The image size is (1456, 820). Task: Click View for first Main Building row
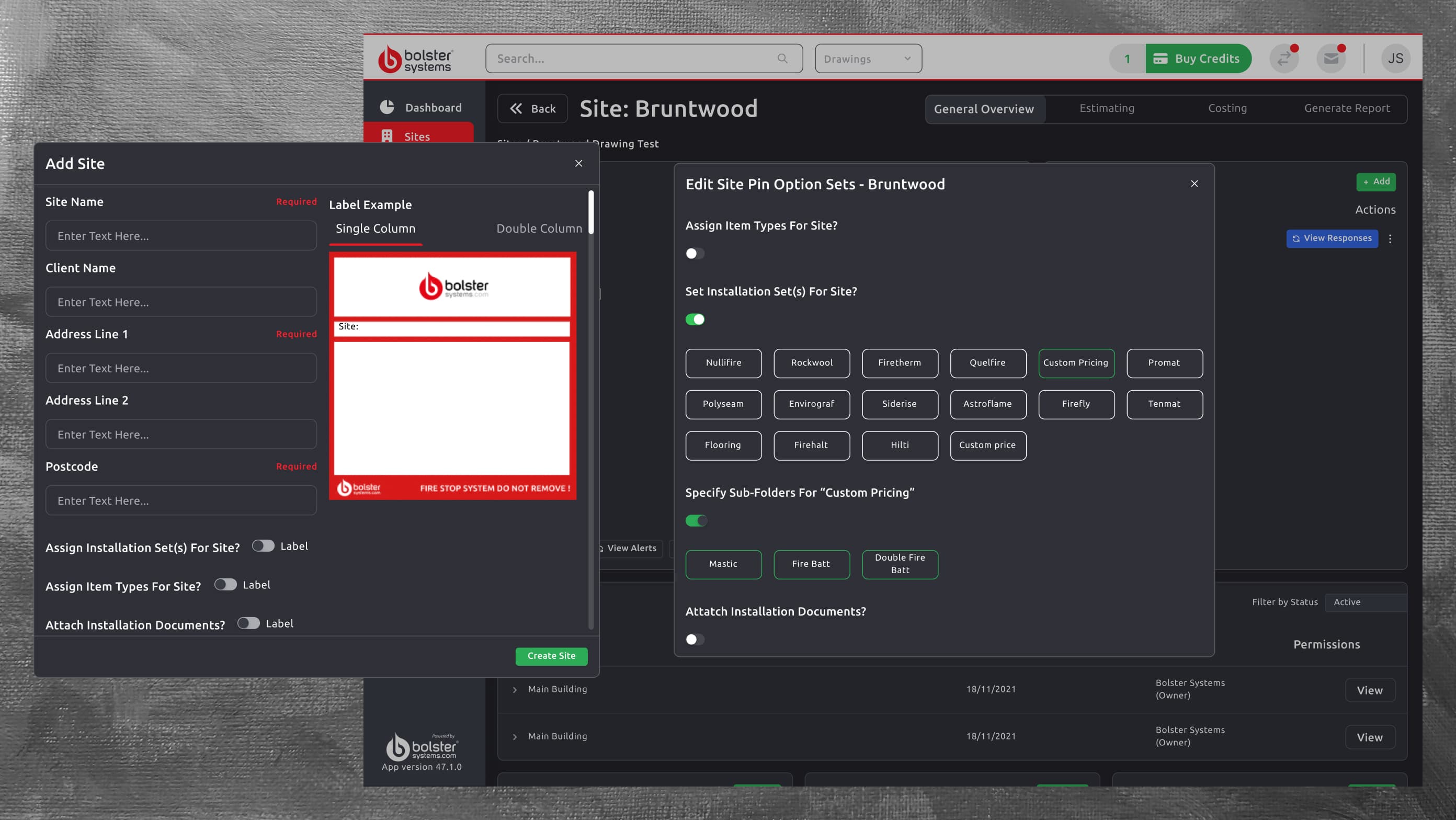[1370, 690]
